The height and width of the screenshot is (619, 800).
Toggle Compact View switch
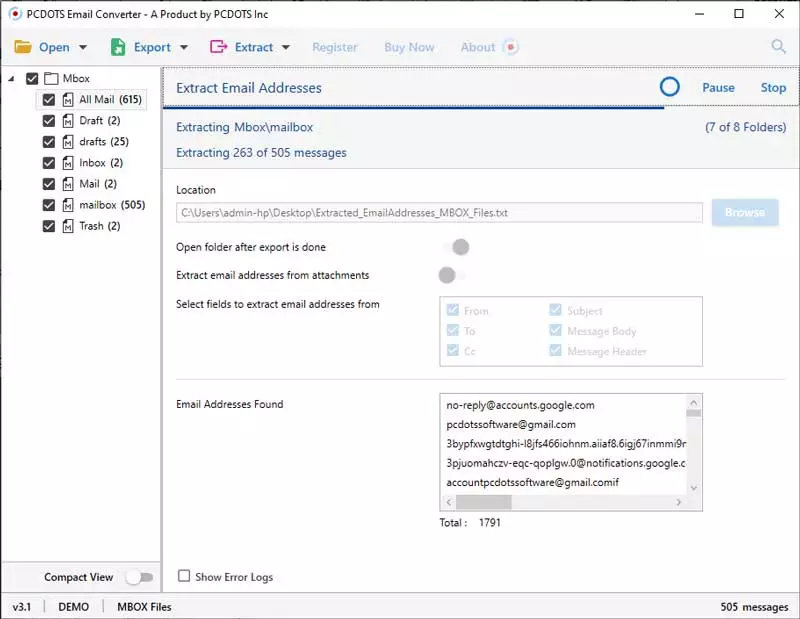140,577
